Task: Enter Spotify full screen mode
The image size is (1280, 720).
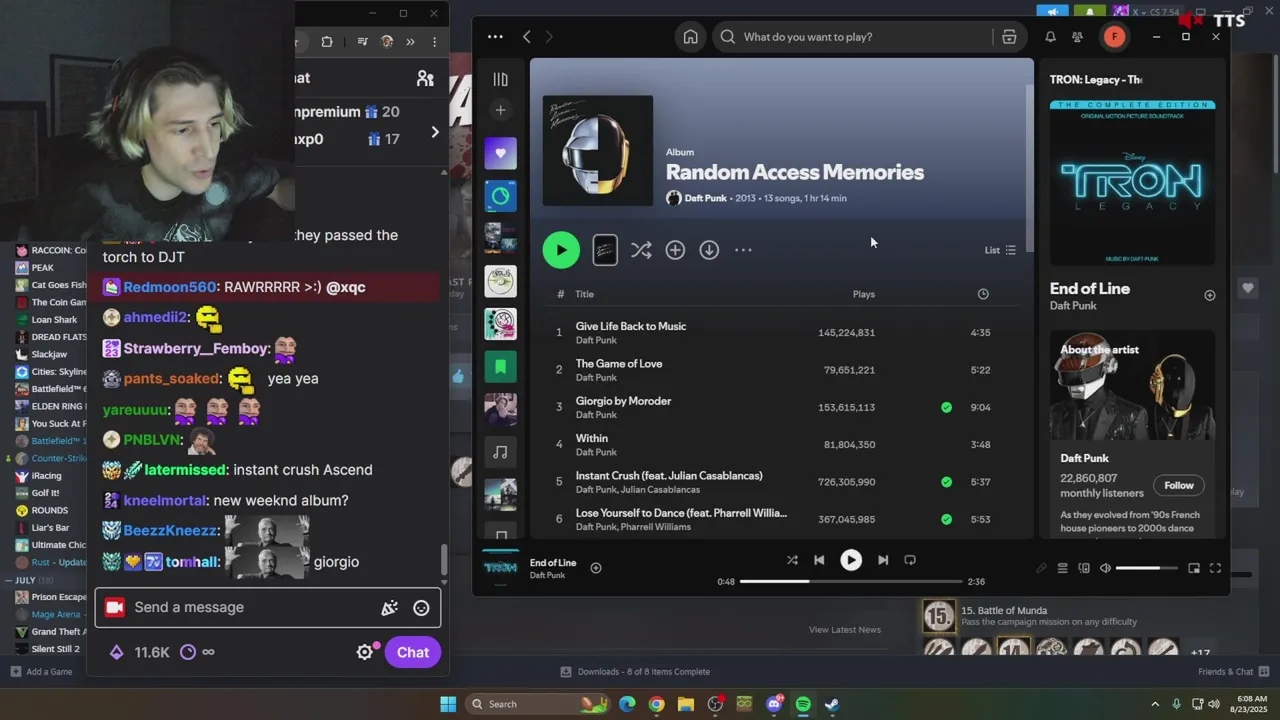Action: [x=1215, y=568]
